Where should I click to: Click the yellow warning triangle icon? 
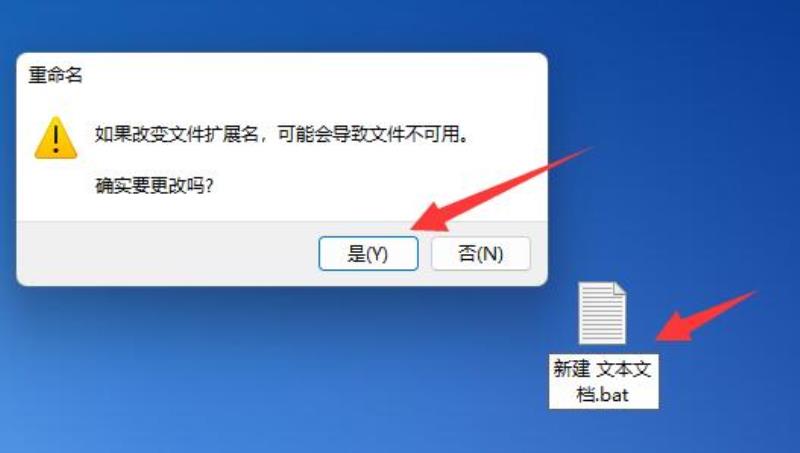click(56, 138)
